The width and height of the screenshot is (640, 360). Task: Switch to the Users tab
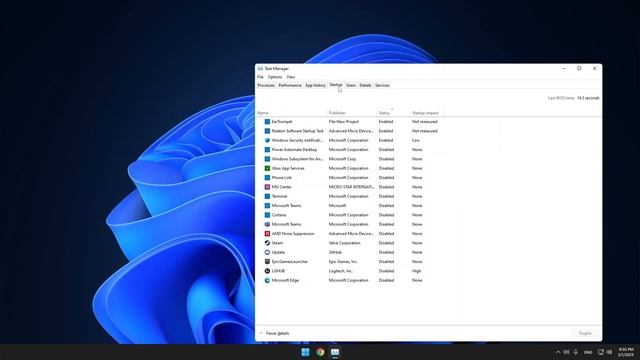pyautogui.click(x=351, y=85)
